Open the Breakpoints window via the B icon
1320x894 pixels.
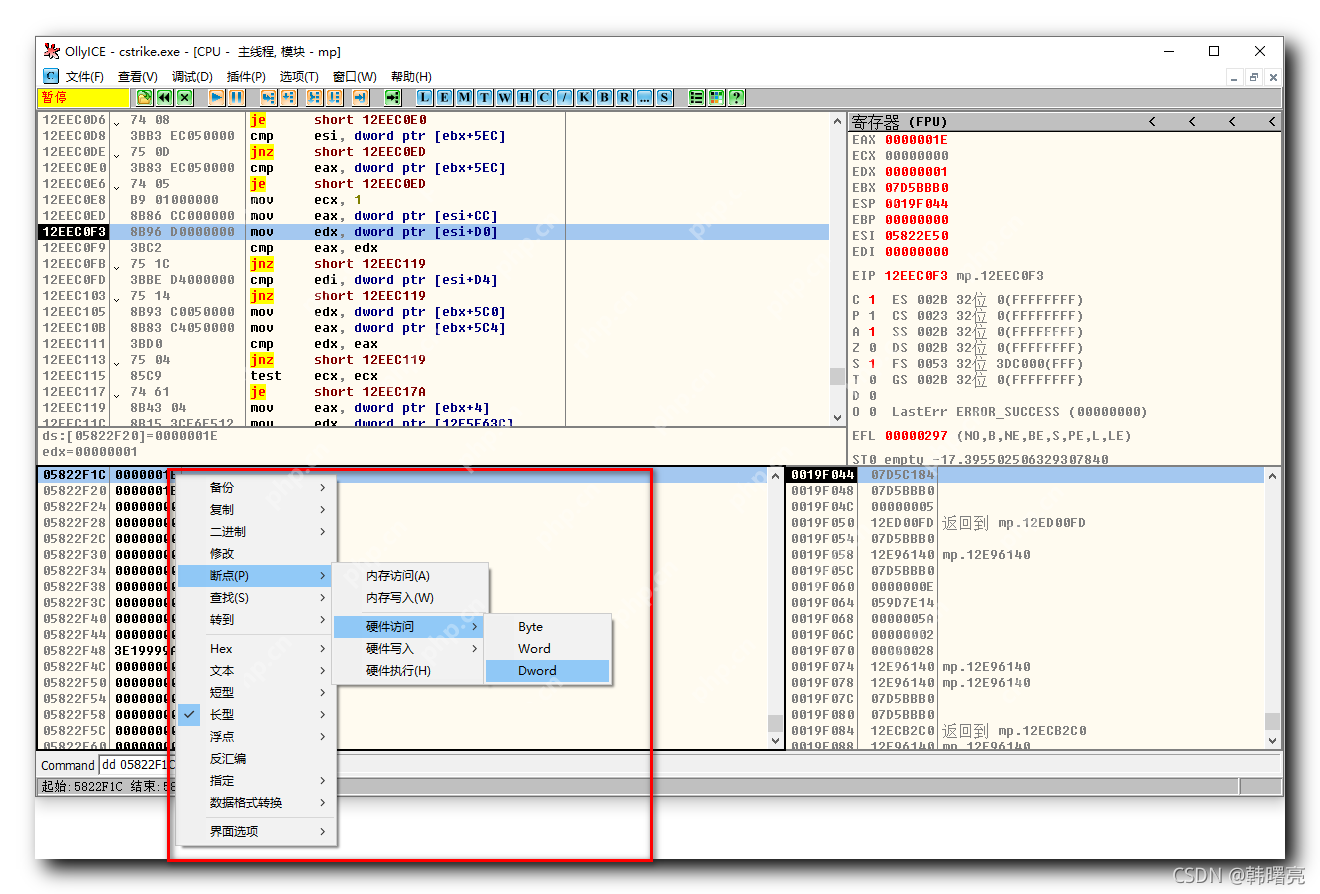coord(604,97)
